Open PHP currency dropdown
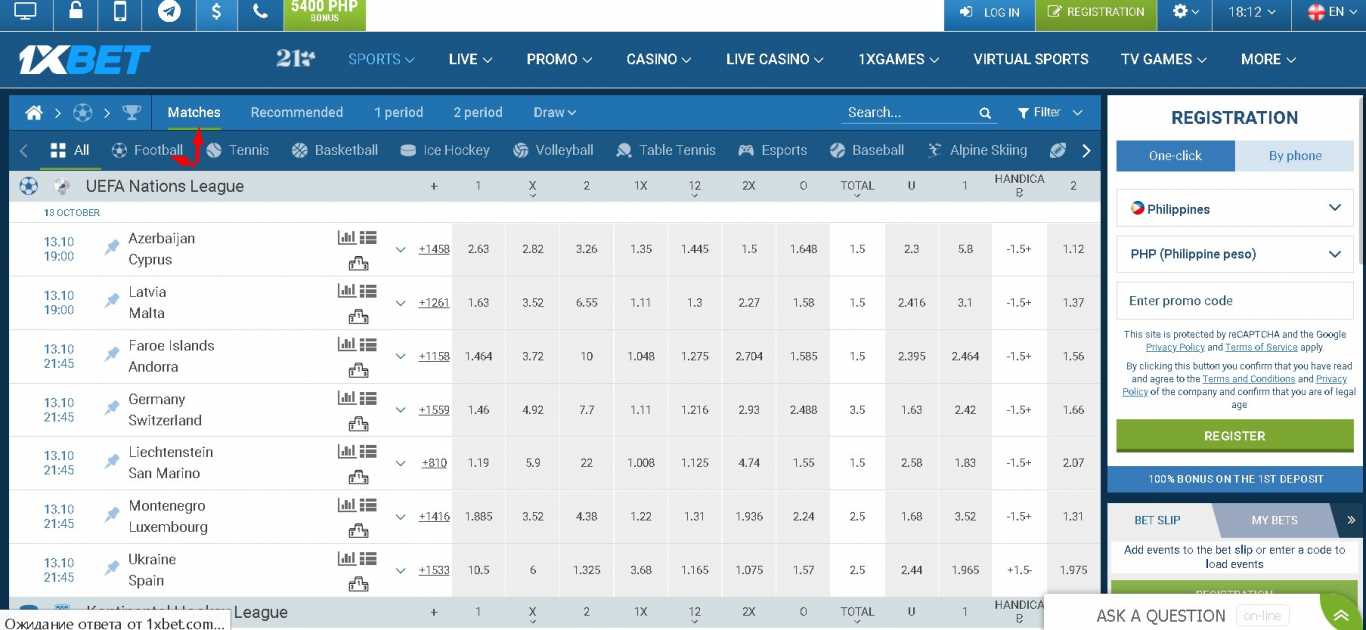The height and width of the screenshot is (630, 1366). (x=1235, y=254)
